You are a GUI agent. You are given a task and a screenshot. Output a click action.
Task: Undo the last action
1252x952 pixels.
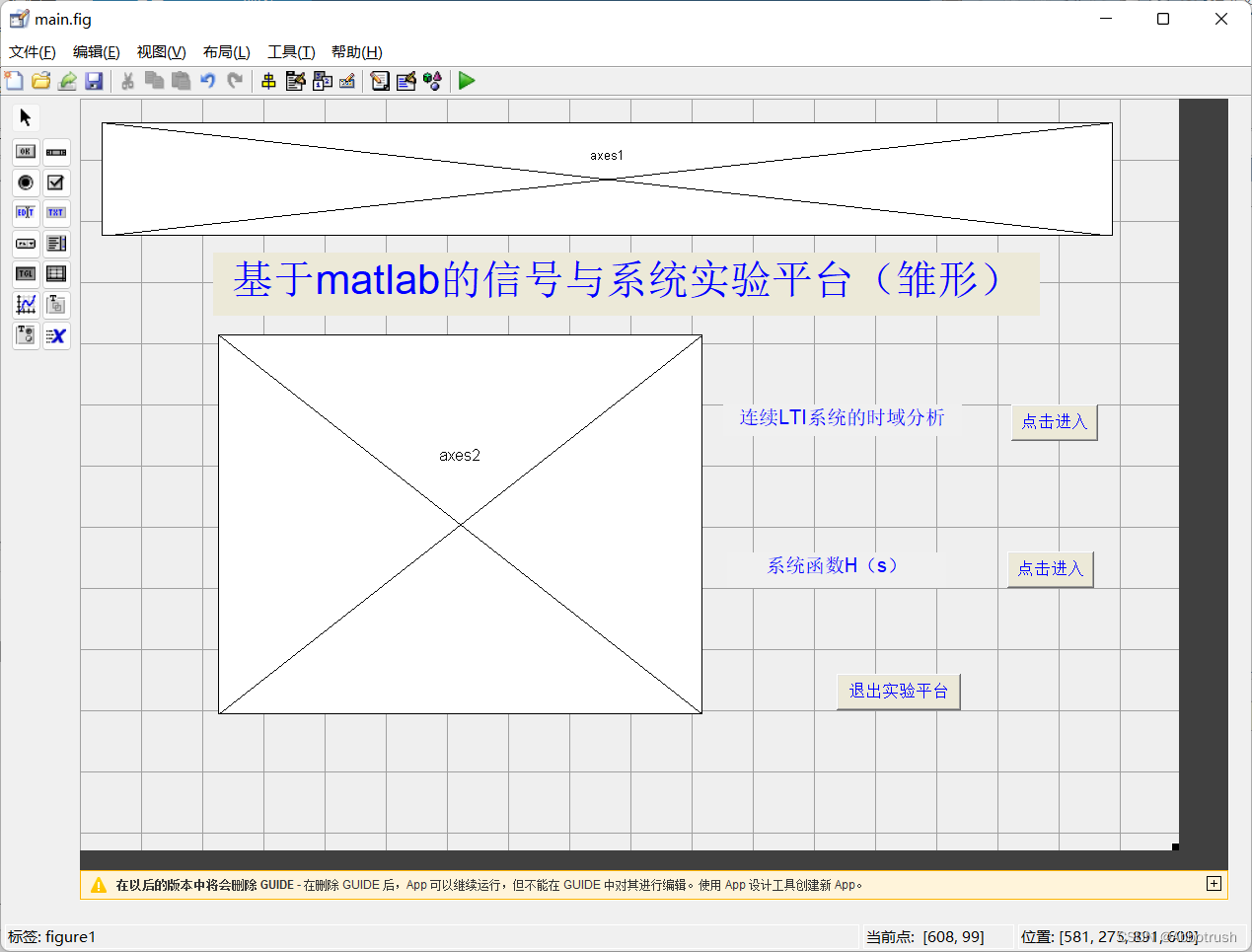(x=207, y=81)
